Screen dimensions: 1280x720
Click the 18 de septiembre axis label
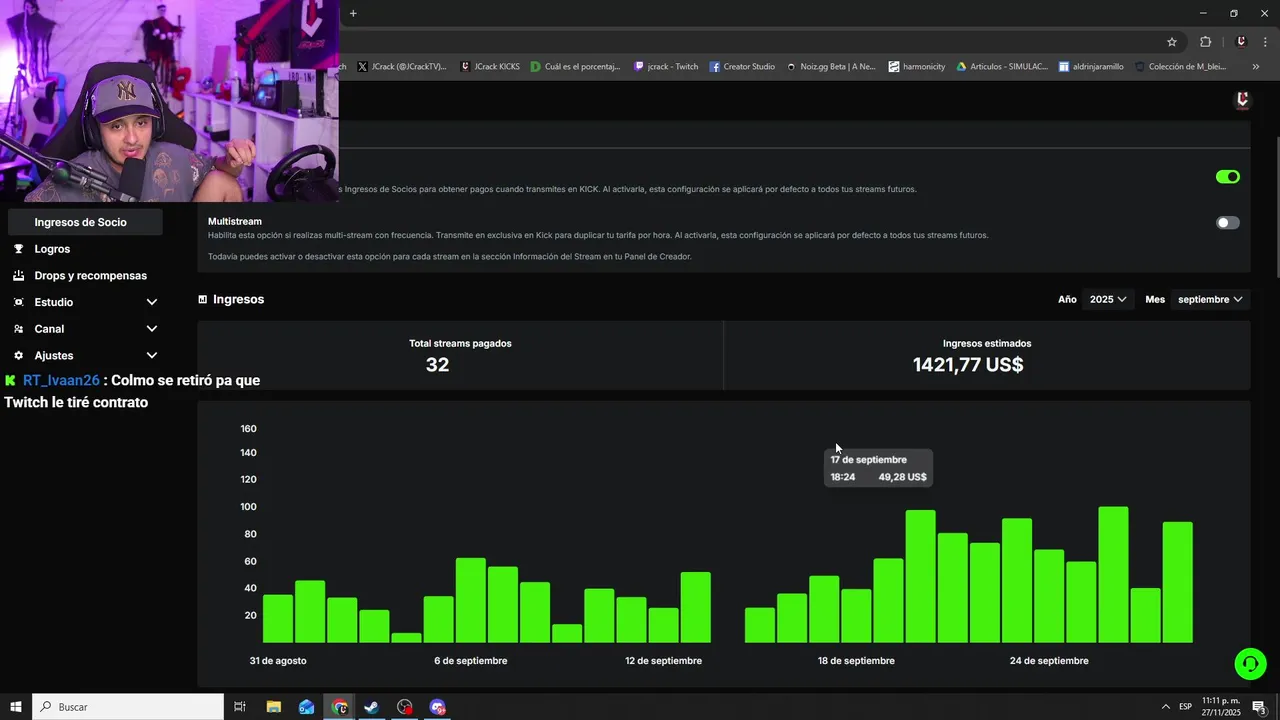pyautogui.click(x=856, y=661)
